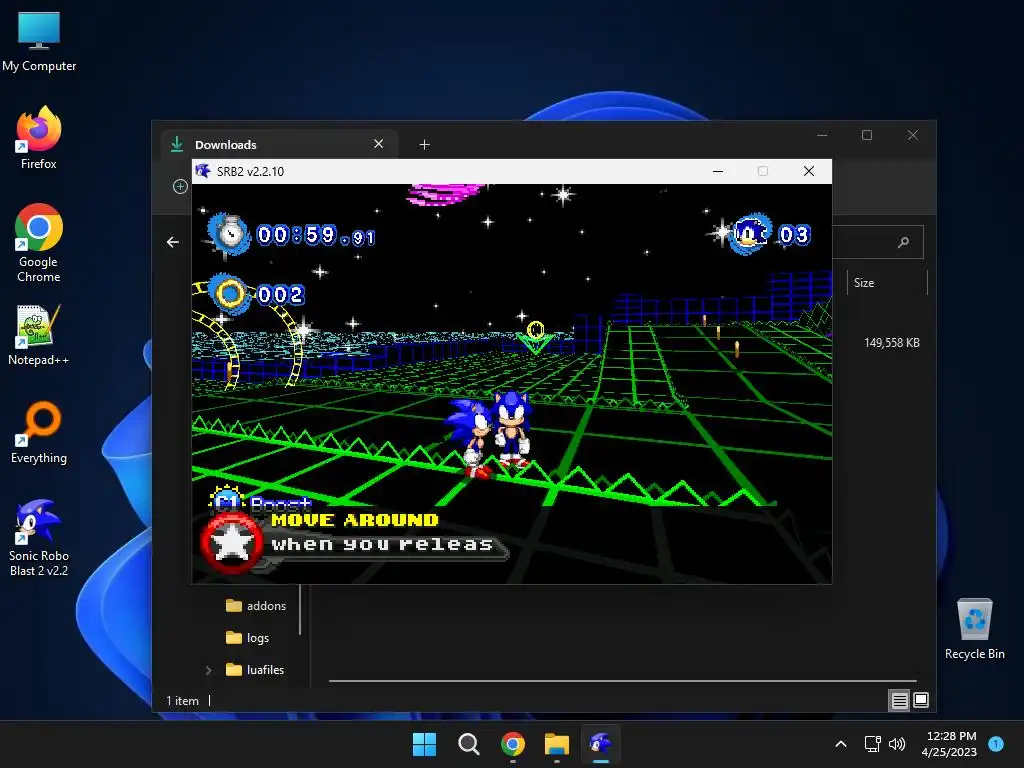
Task: Open the Recycle Bin
Action: pyautogui.click(x=974, y=628)
